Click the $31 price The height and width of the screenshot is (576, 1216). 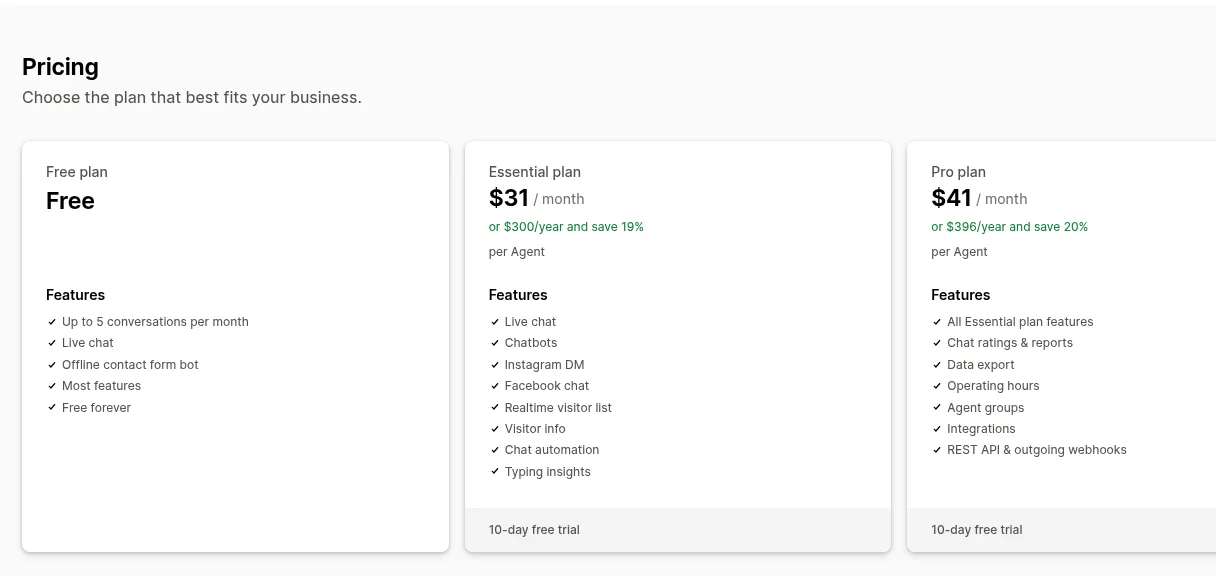pos(509,198)
